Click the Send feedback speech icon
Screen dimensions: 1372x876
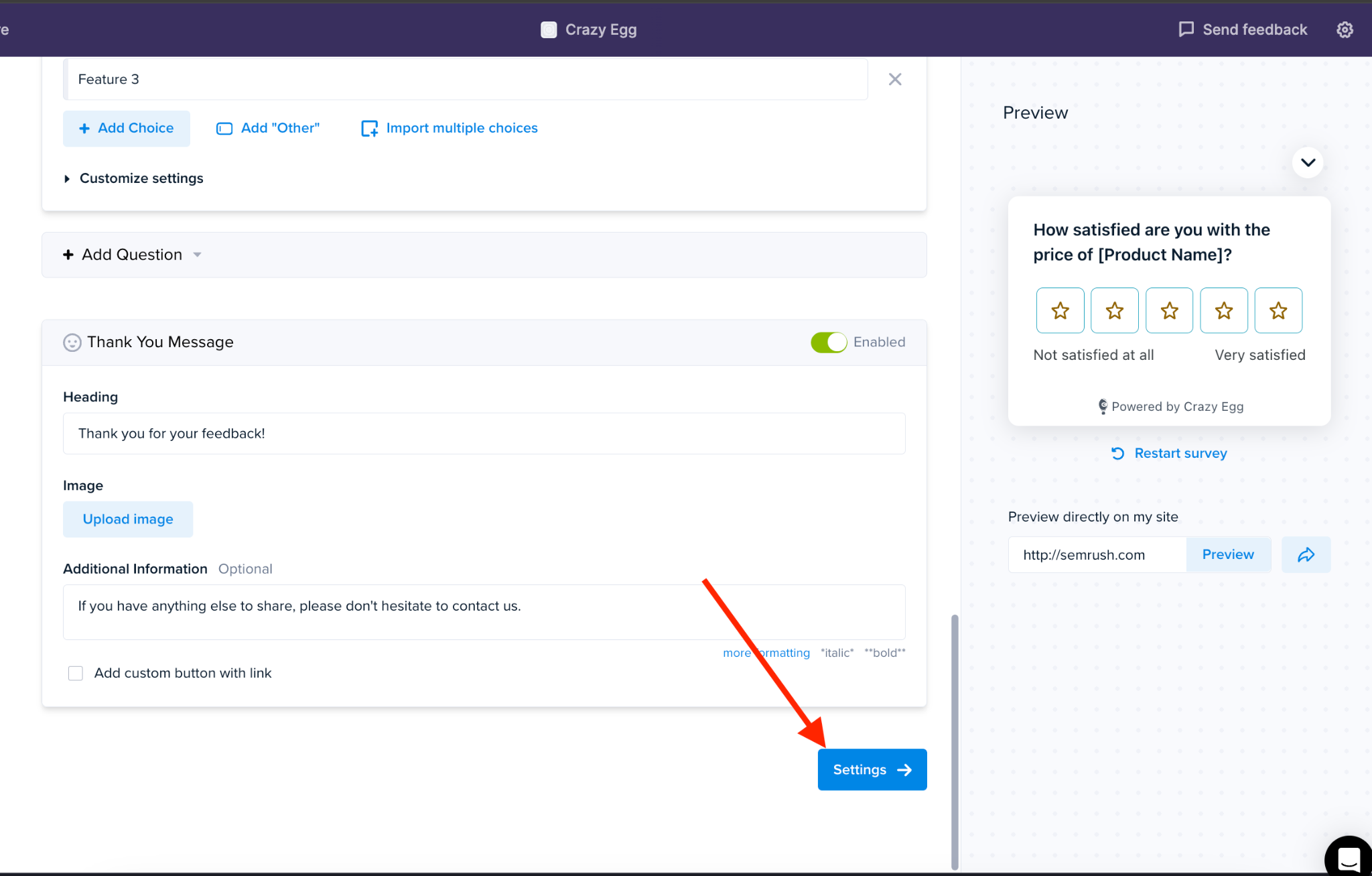coord(1186,29)
